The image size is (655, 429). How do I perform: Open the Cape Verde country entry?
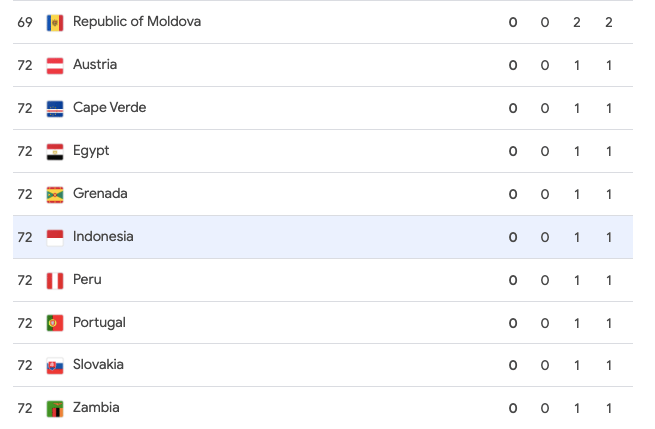pyautogui.click(x=109, y=107)
